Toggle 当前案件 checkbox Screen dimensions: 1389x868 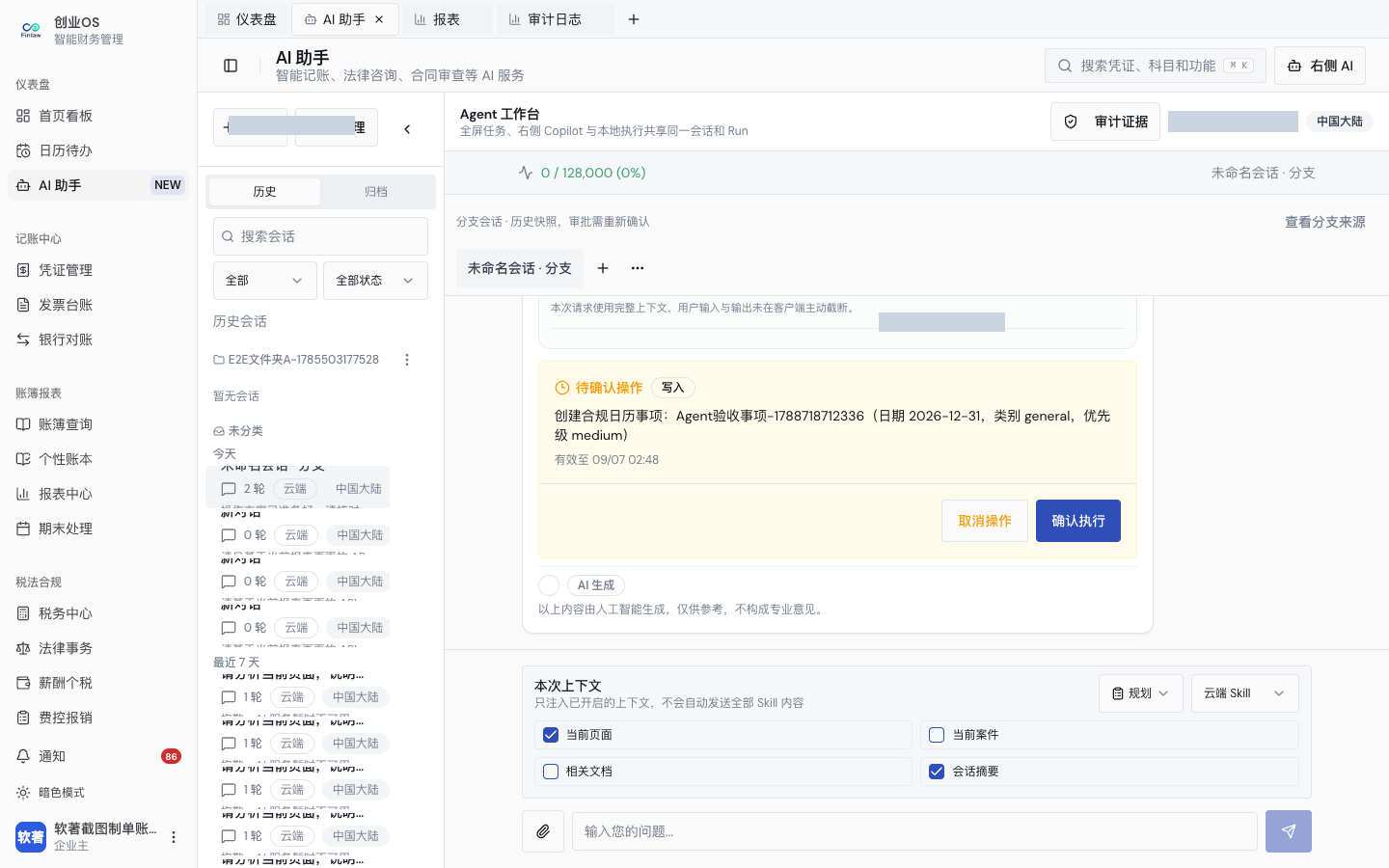pos(937,735)
